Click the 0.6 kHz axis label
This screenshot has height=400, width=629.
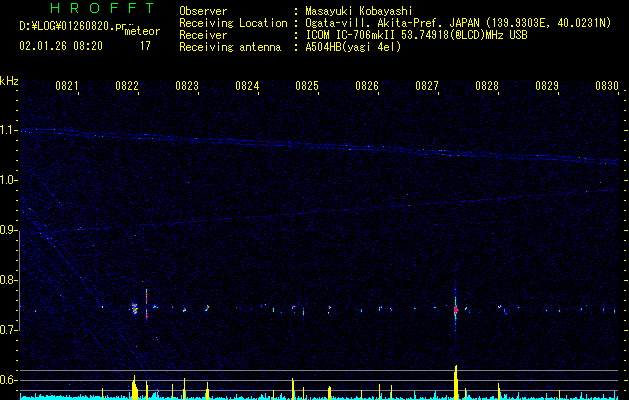tap(9, 380)
